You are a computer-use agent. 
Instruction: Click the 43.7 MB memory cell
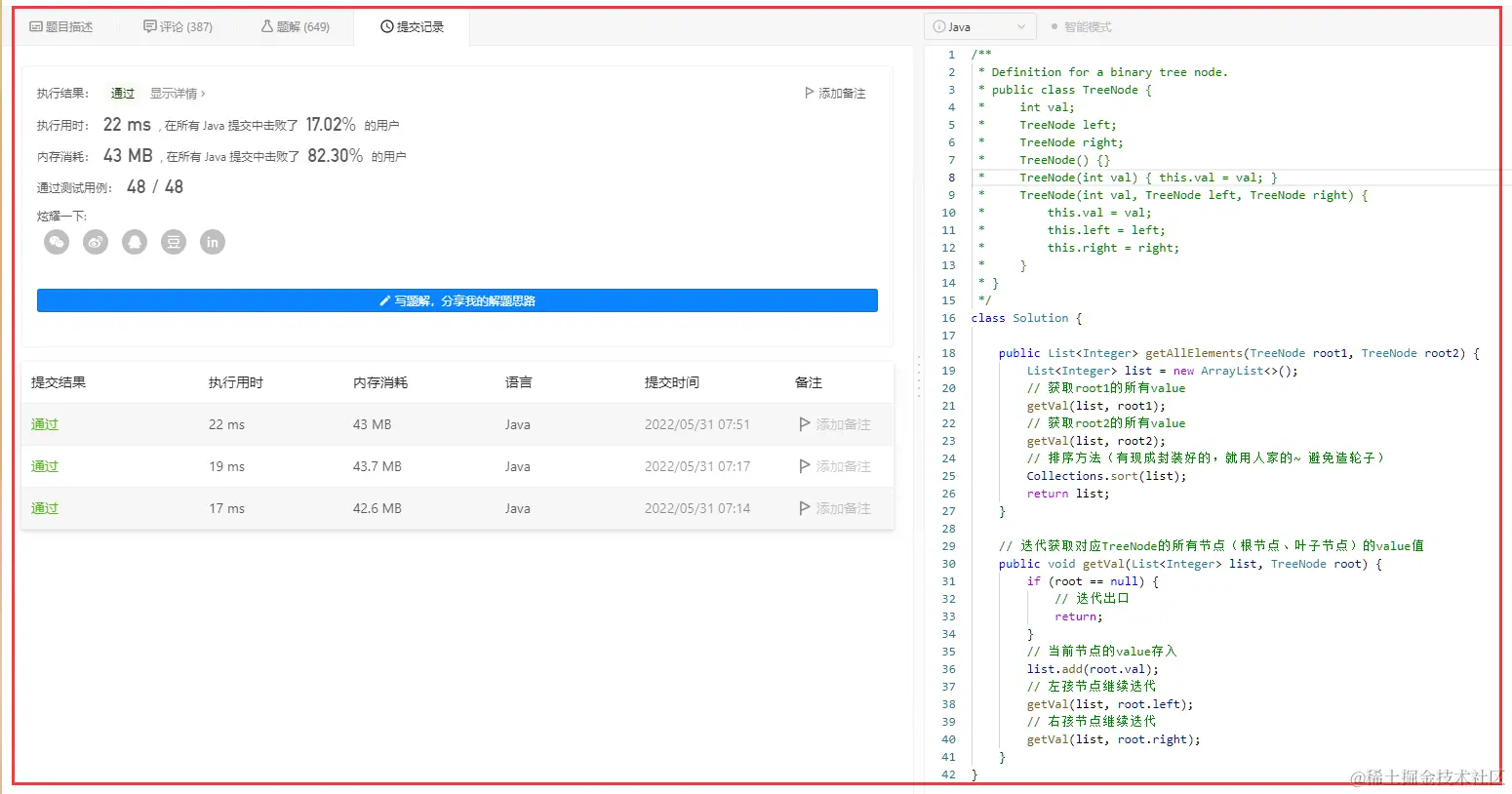coord(378,466)
